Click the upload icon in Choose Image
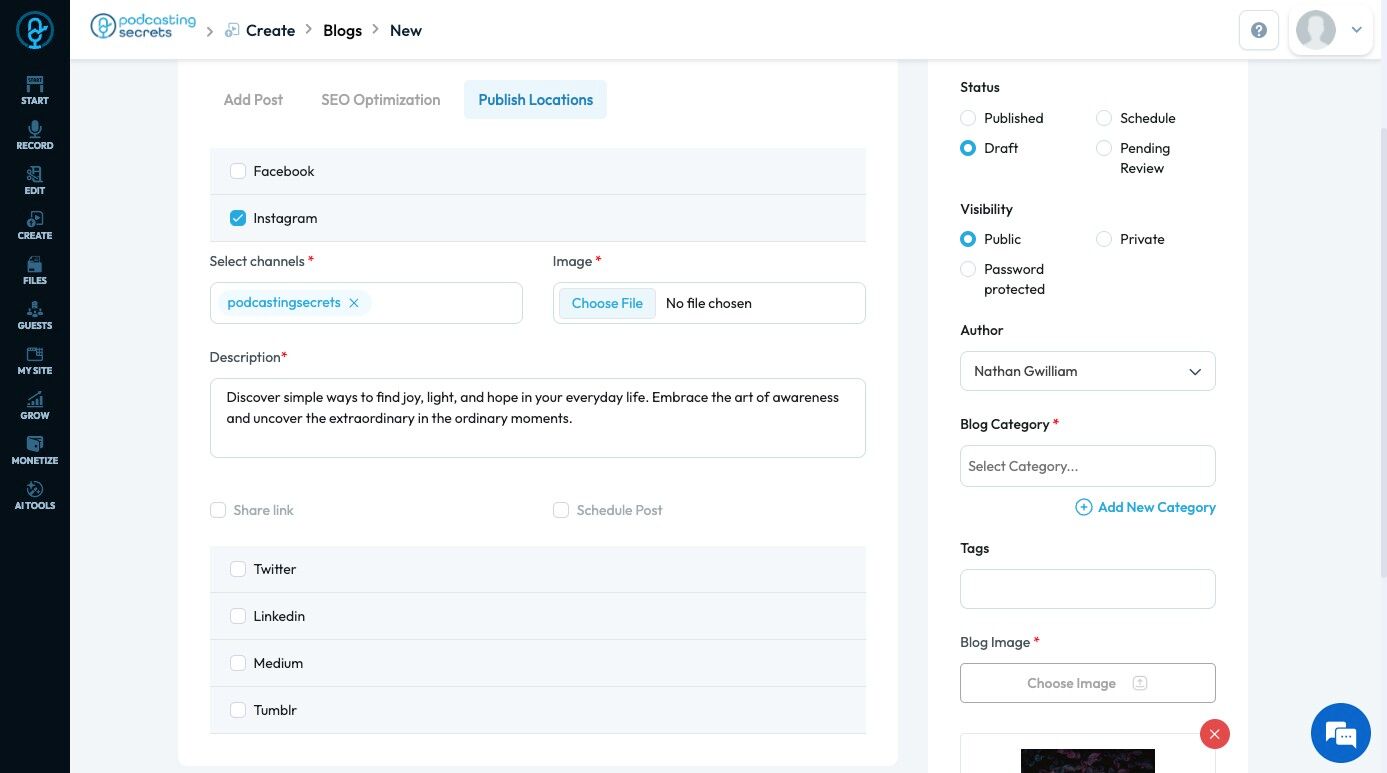The height and width of the screenshot is (773, 1387). coord(1140,683)
